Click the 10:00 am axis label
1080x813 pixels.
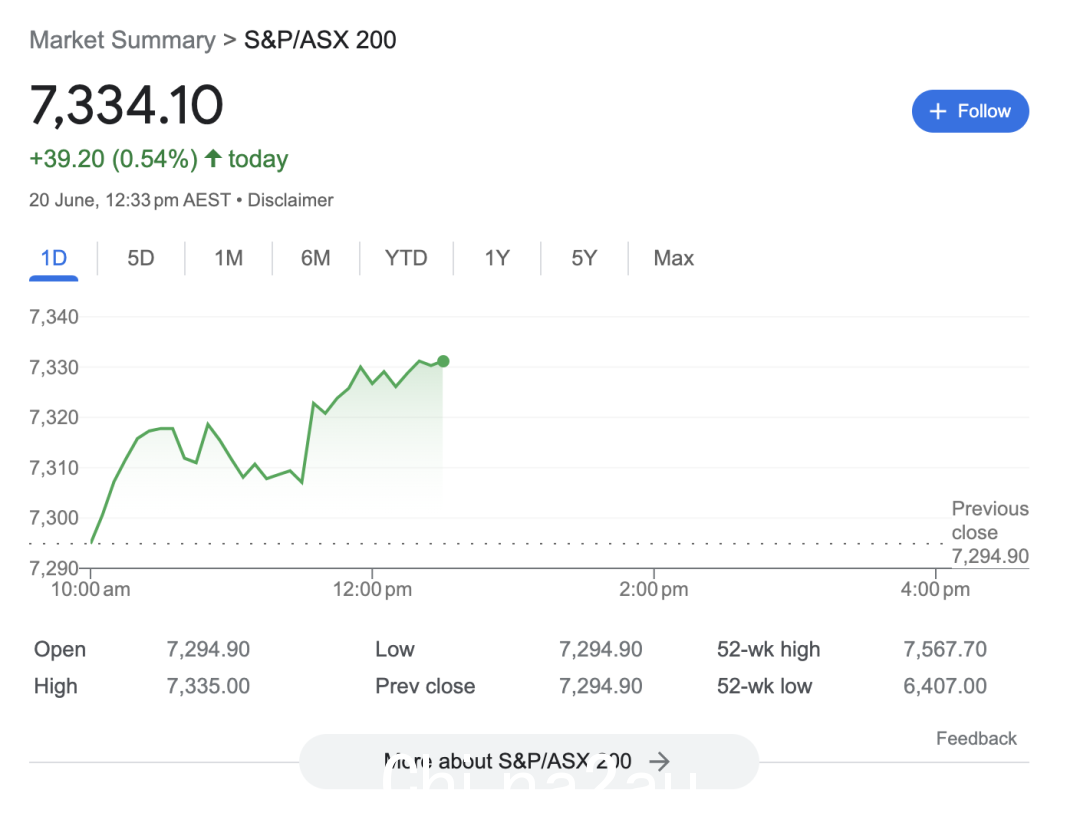[90, 590]
